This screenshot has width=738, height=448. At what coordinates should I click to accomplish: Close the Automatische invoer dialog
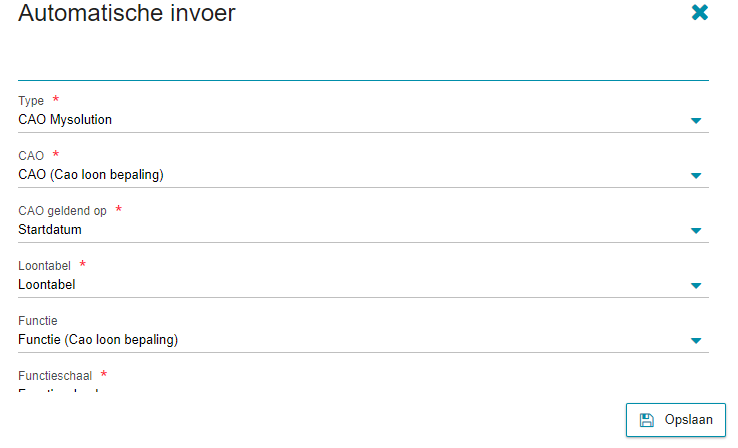(699, 13)
